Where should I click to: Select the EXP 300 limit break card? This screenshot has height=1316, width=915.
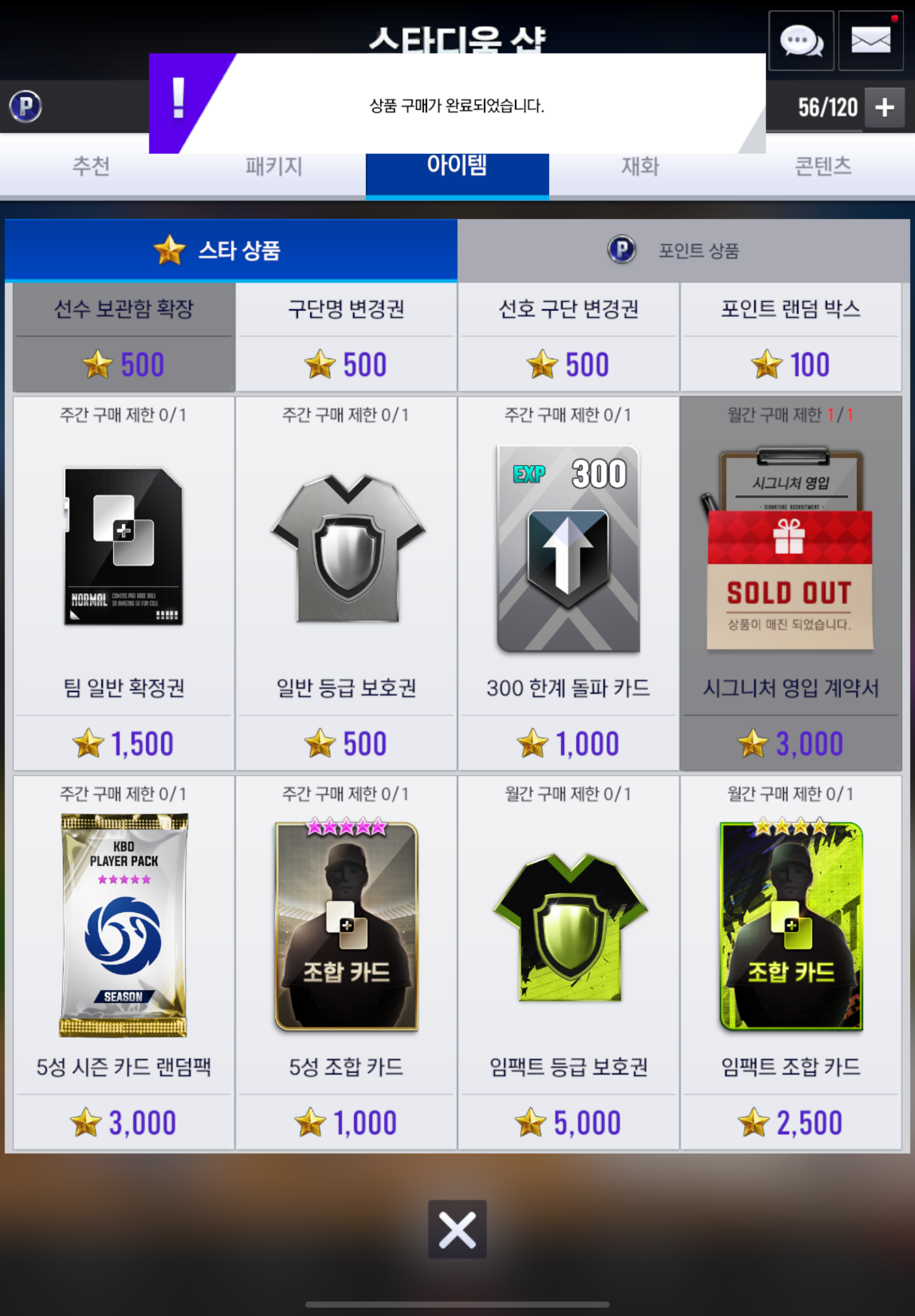568,548
